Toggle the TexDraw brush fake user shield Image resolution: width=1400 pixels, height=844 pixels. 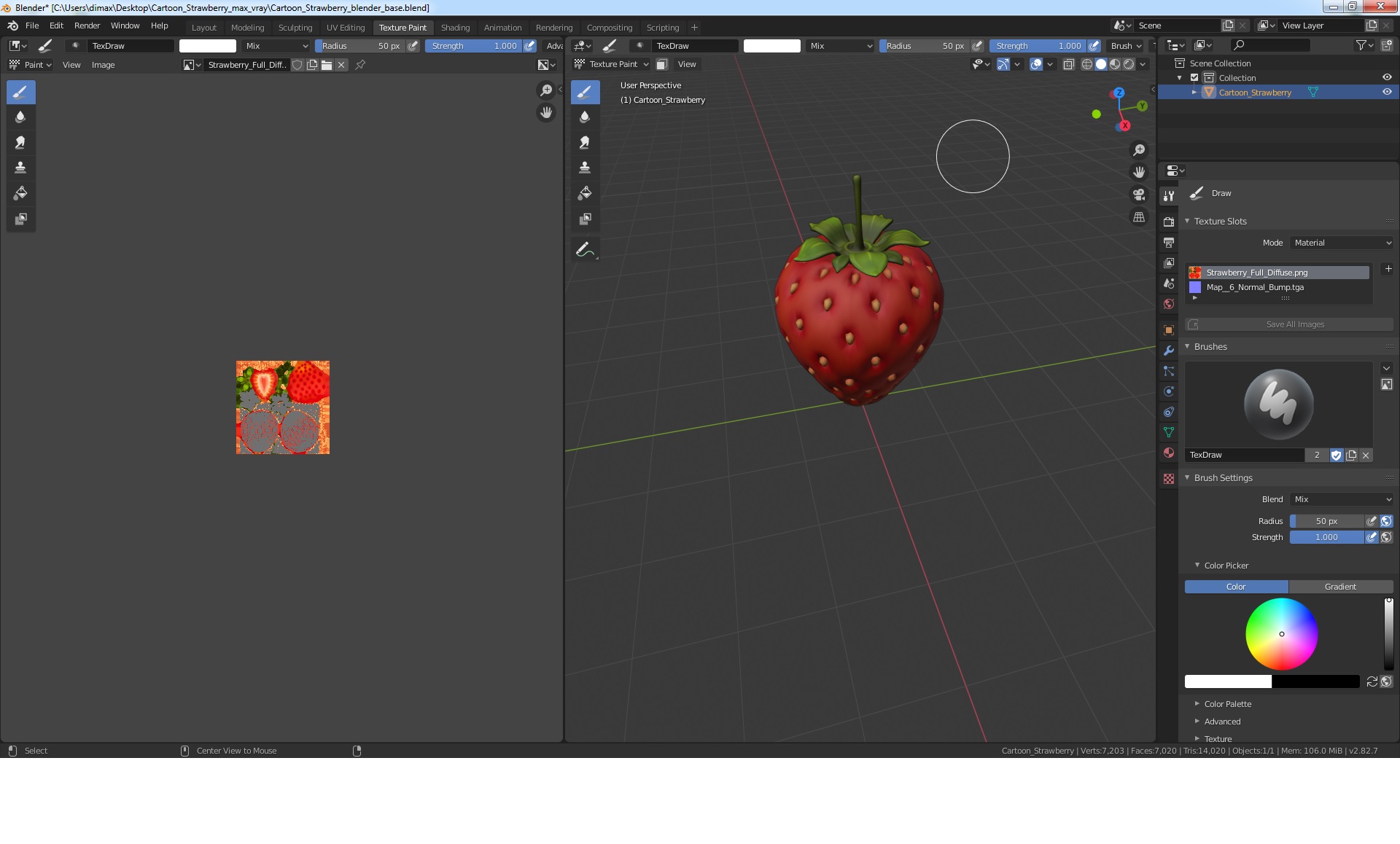tap(1337, 455)
